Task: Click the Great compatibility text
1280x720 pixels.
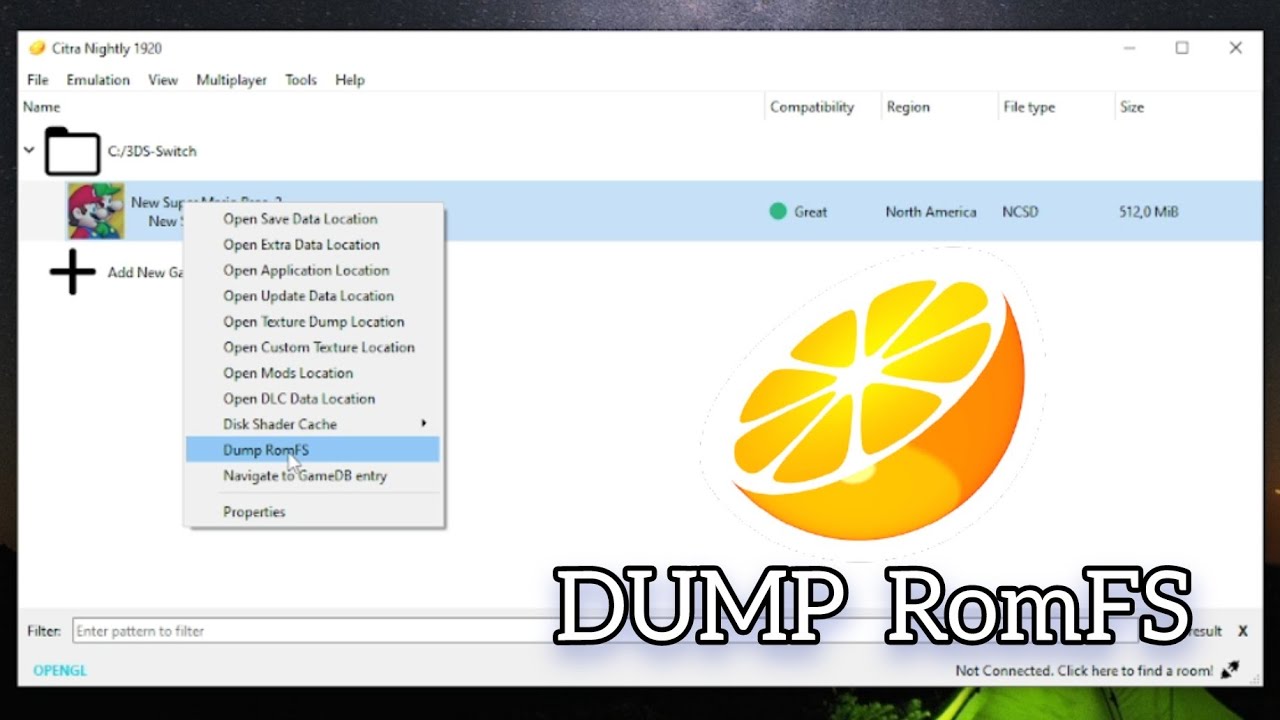Action: [810, 212]
